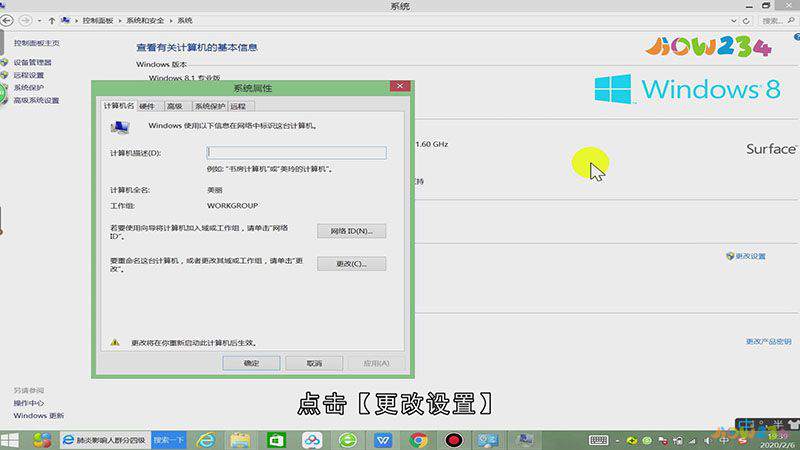Close the 系统属性 dialog
The image size is (800, 450).
point(400,86)
